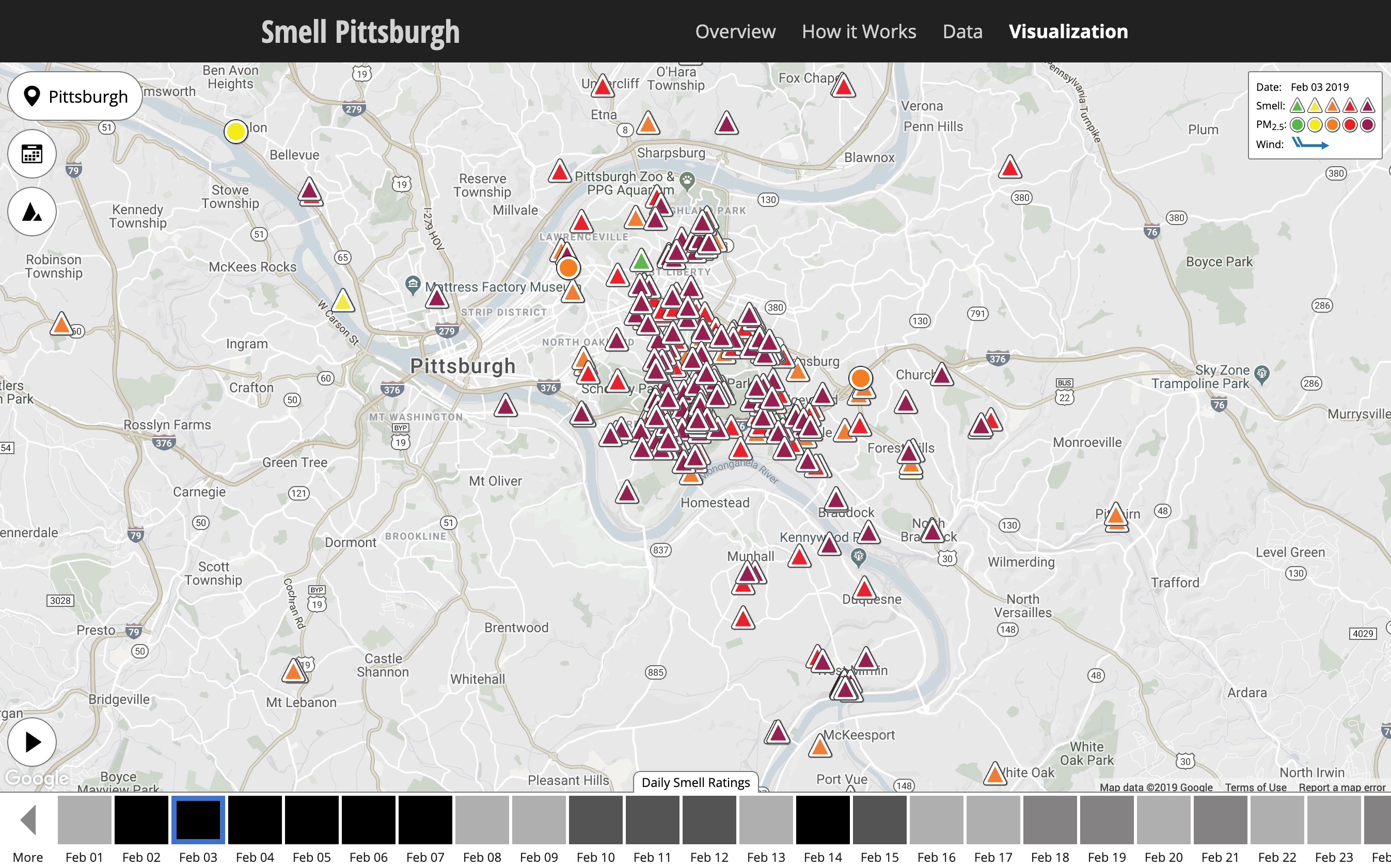Open the calendar date picker button
This screenshot has height=868, width=1391.
pyautogui.click(x=31, y=154)
